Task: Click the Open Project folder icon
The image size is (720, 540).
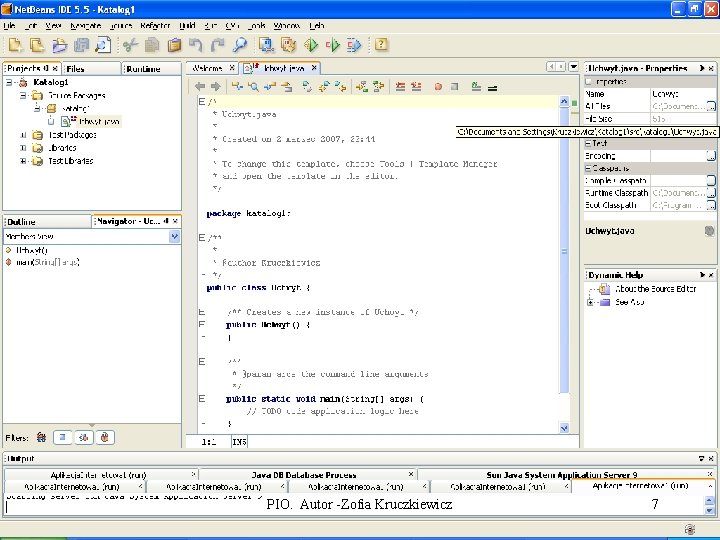Action: click(58, 44)
